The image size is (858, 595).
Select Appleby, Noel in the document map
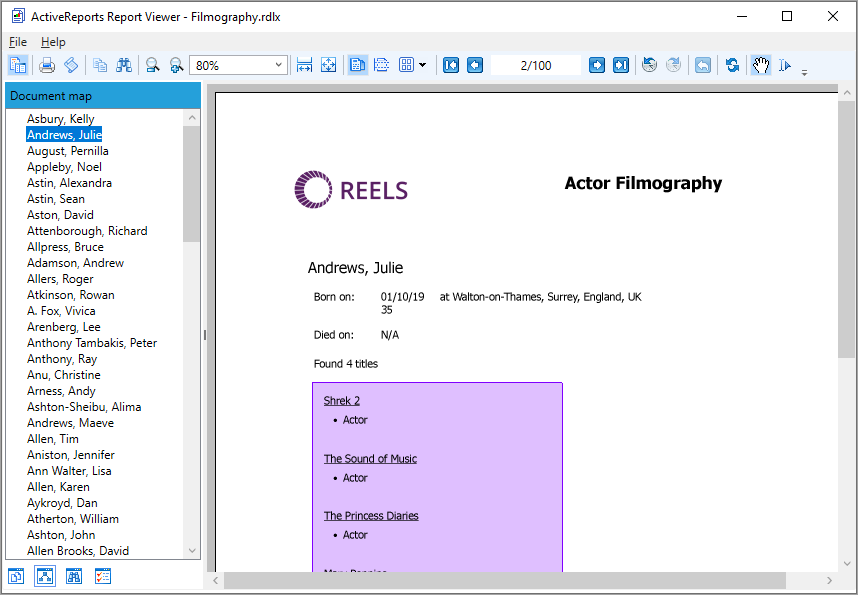64,166
